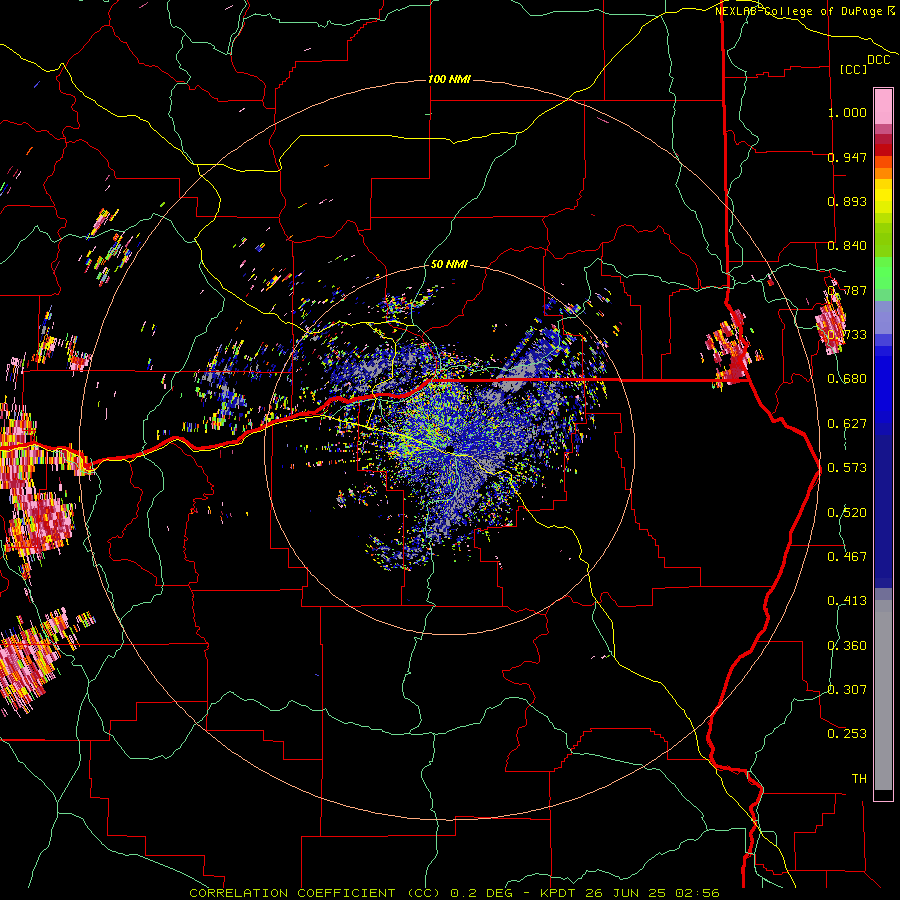
Task: Click the NEXLAB-College of DuPage credit text
Action: click(804, 11)
